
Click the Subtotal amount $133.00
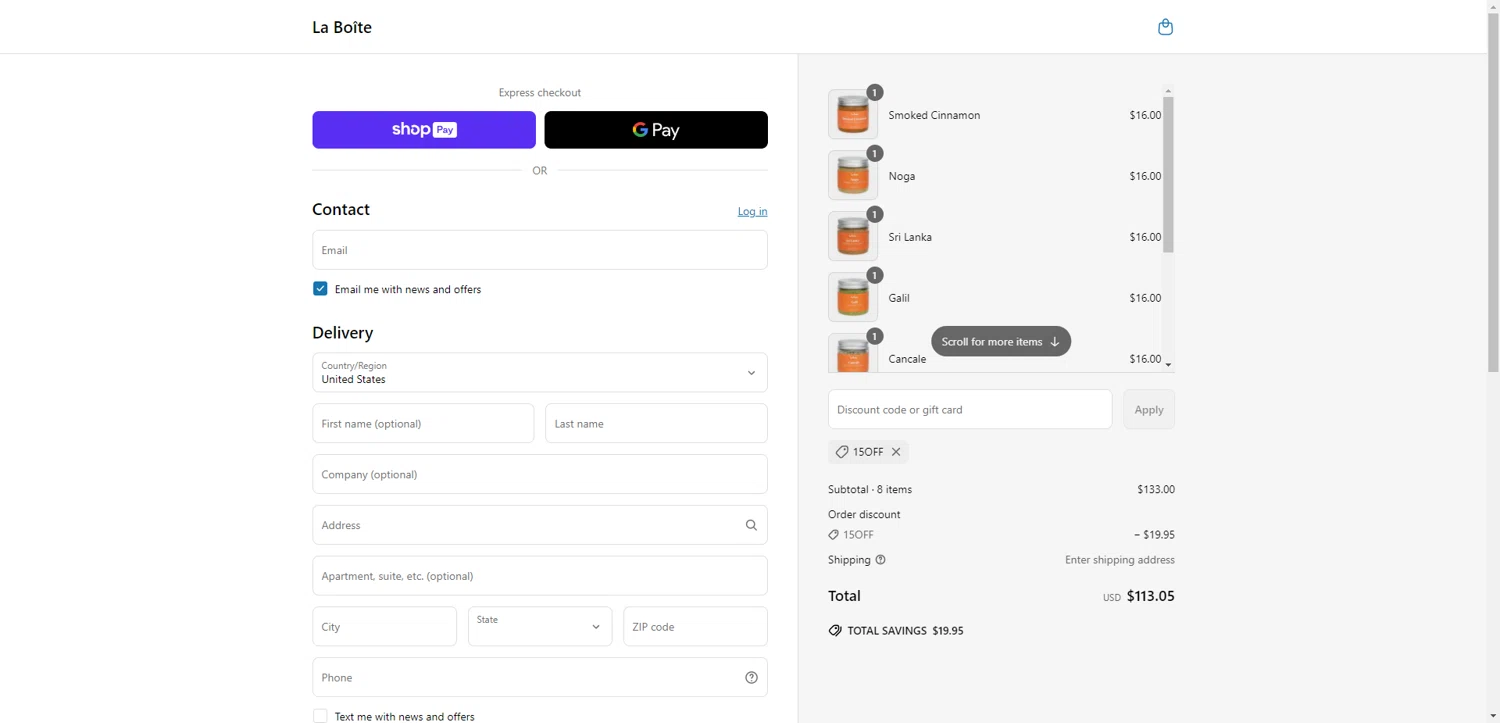coord(1156,490)
